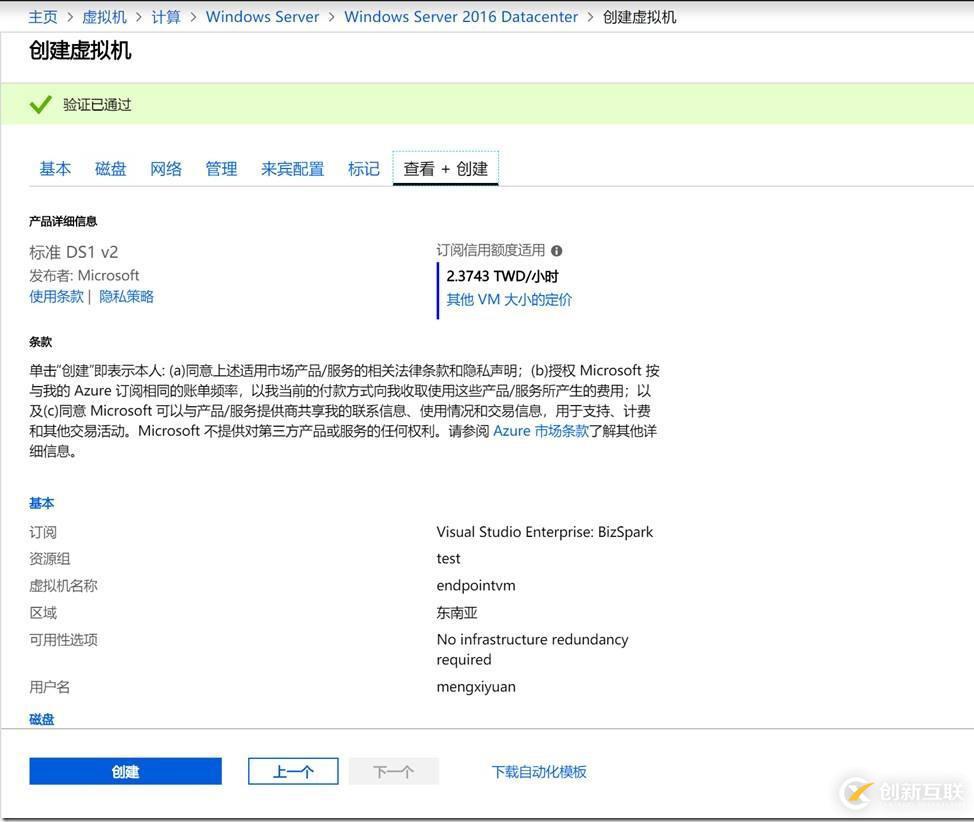Click the info icon beside 订阅信用额度适用
This screenshot has width=974, height=822.
coord(557,251)
